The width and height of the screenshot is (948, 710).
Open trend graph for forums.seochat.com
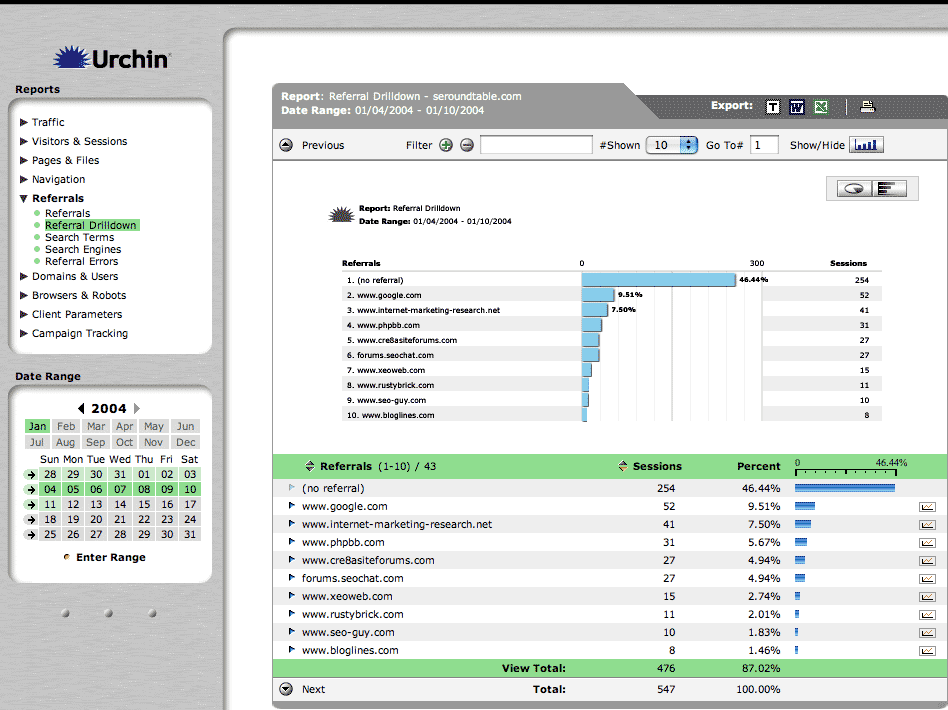pos(927,579)
